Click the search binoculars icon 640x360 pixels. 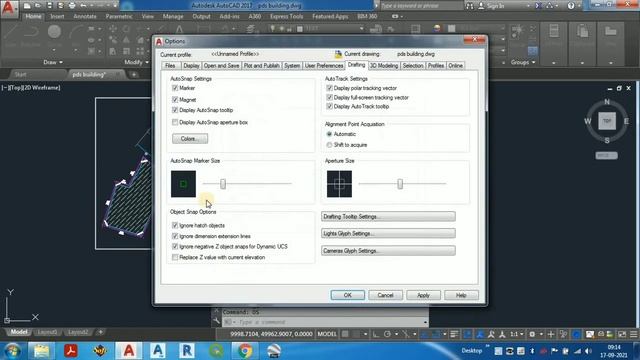pyautogui.click(x=470, y=6)
